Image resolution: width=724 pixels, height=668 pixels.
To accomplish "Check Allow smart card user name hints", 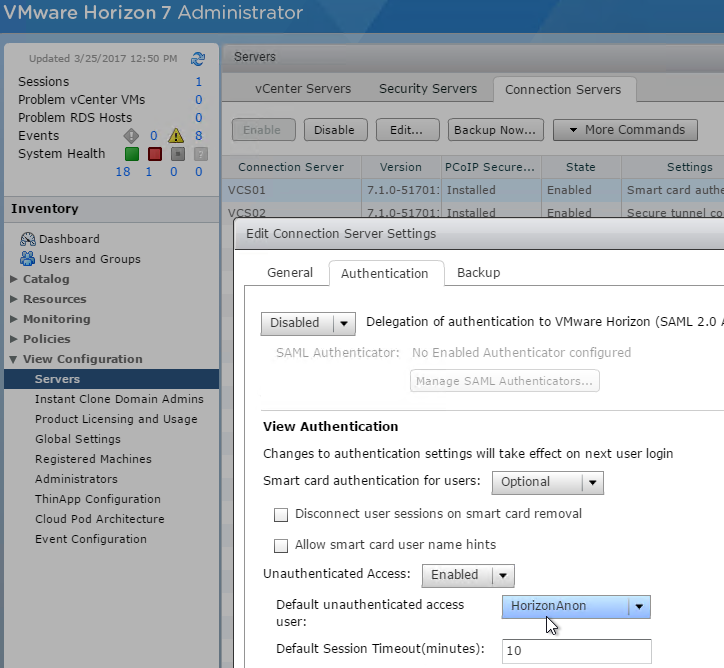I will pos(281,546).
